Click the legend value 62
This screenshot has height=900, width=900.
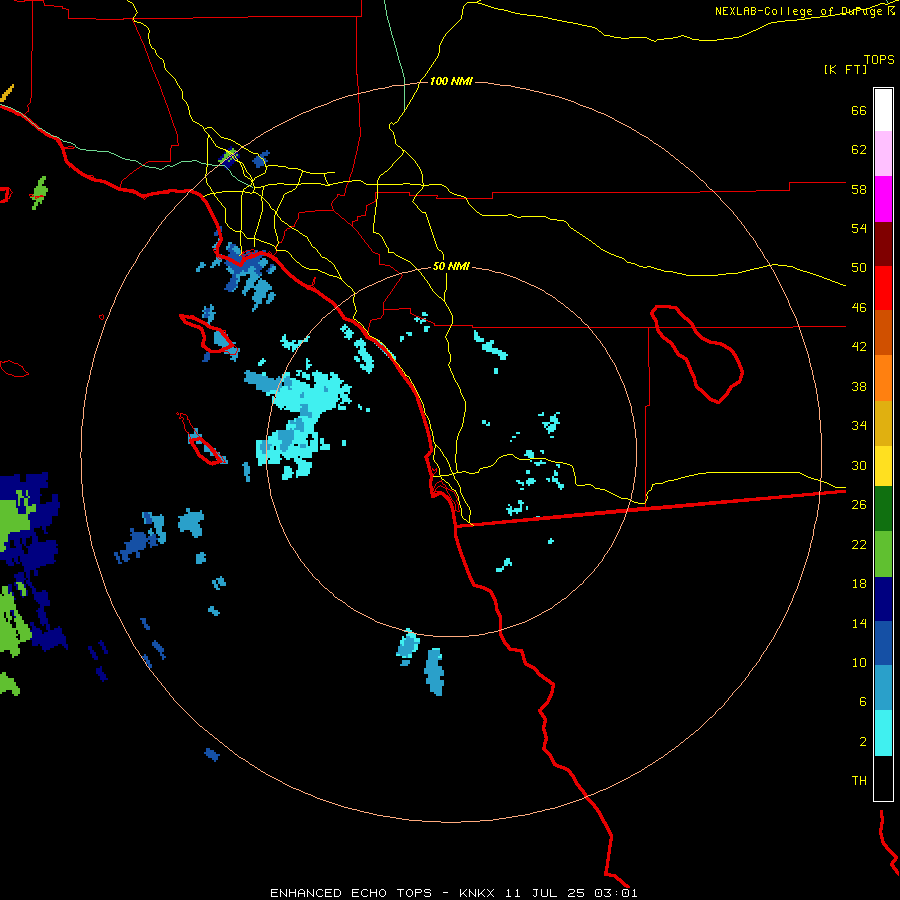859,150
